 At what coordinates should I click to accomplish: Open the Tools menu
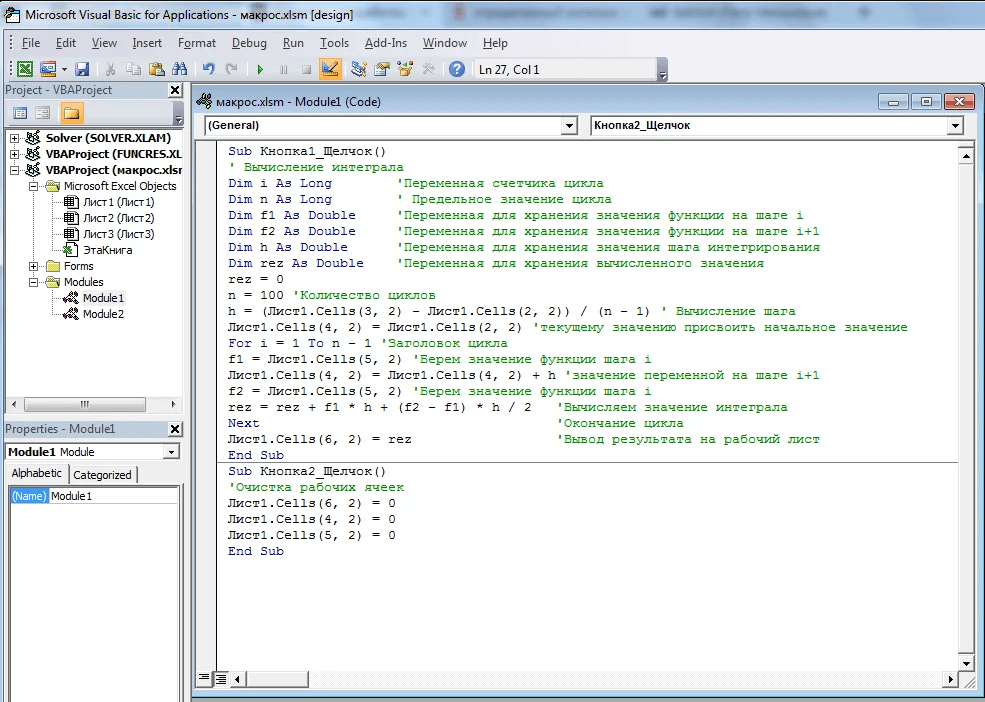click(x=334, y=43)
